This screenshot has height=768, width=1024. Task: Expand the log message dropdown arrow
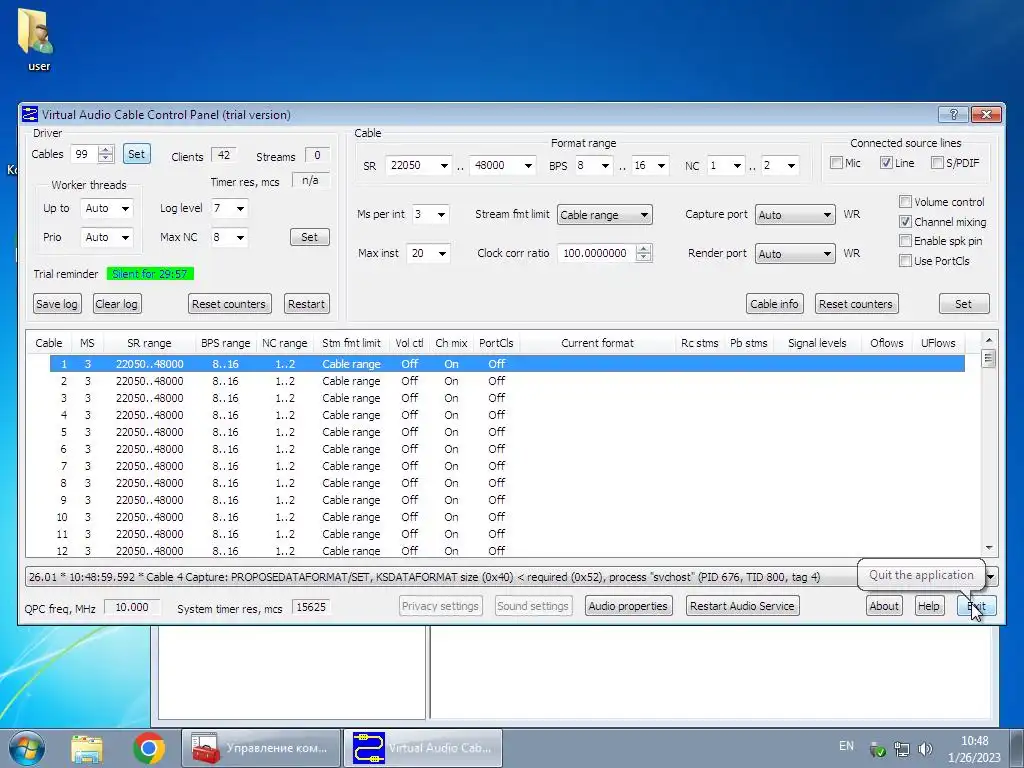991,577
